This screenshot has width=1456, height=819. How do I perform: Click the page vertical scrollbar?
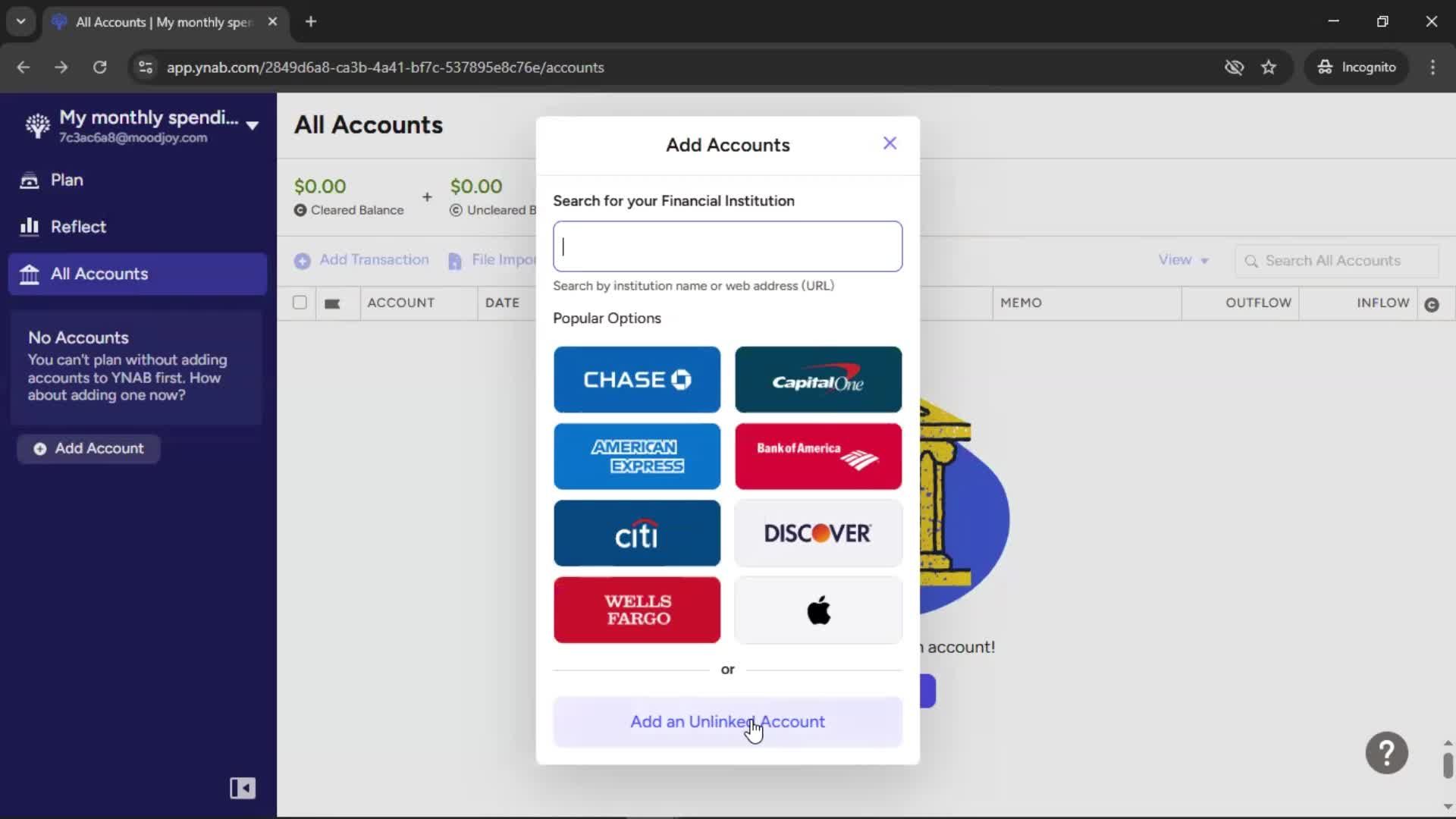pyautogui.click(x=1448, y=766)
